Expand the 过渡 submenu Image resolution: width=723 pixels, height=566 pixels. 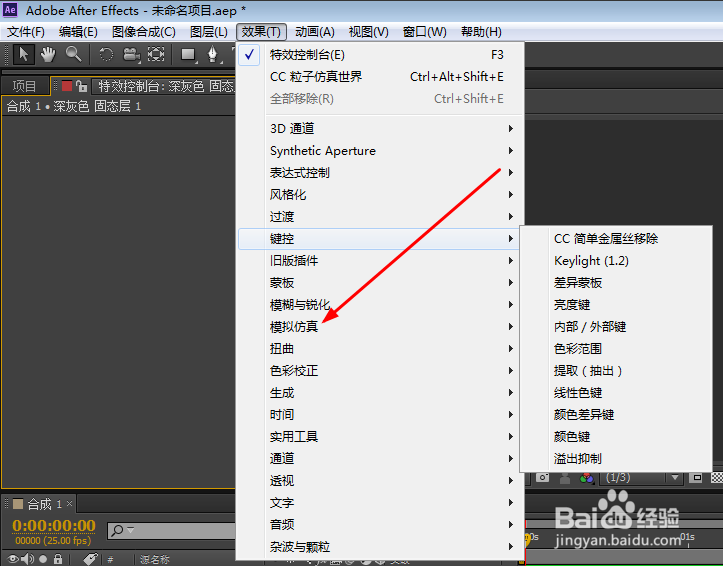pos(381,217)
